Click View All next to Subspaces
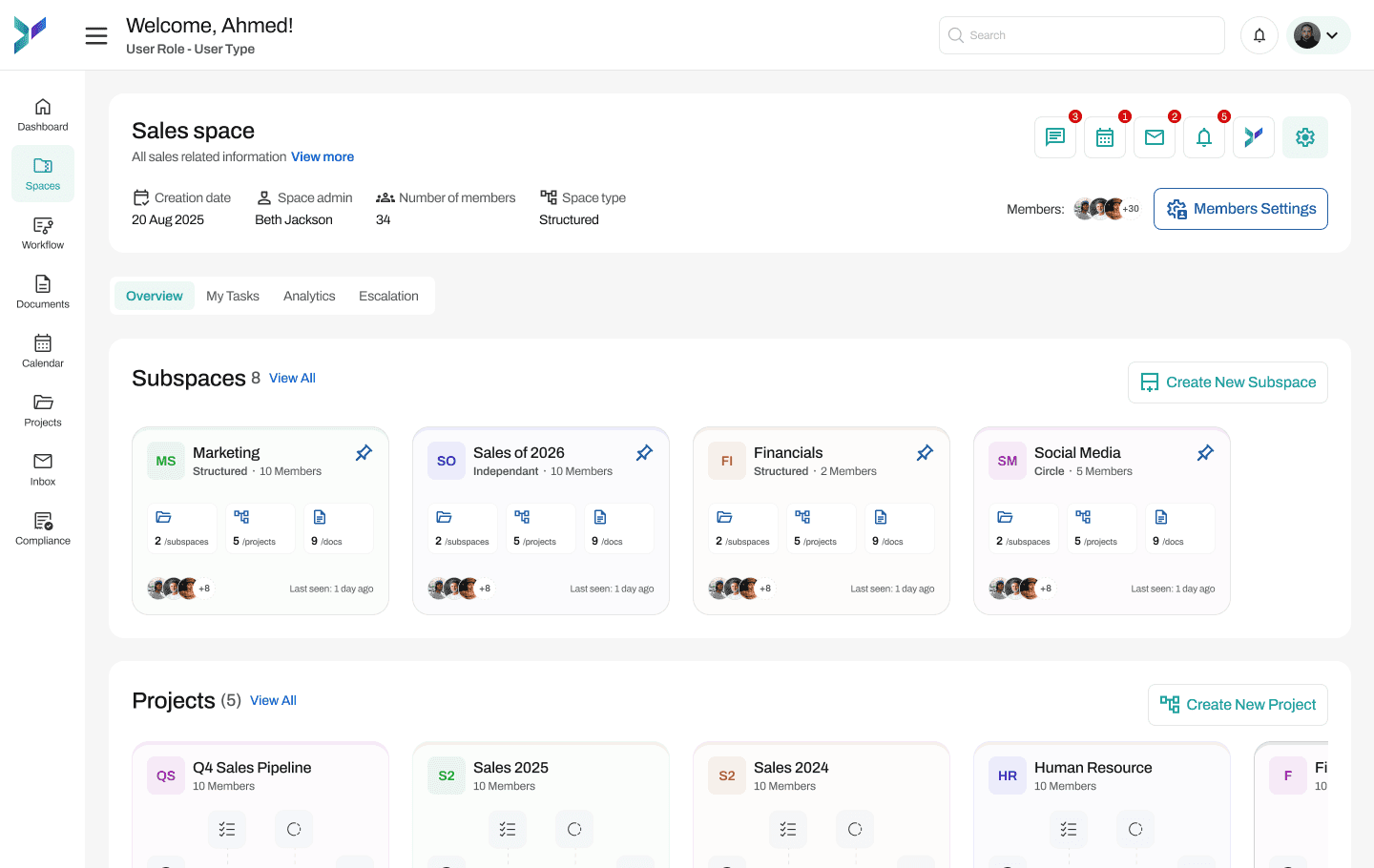This screenshot has height=868, width=1374. tap(292, 378)
